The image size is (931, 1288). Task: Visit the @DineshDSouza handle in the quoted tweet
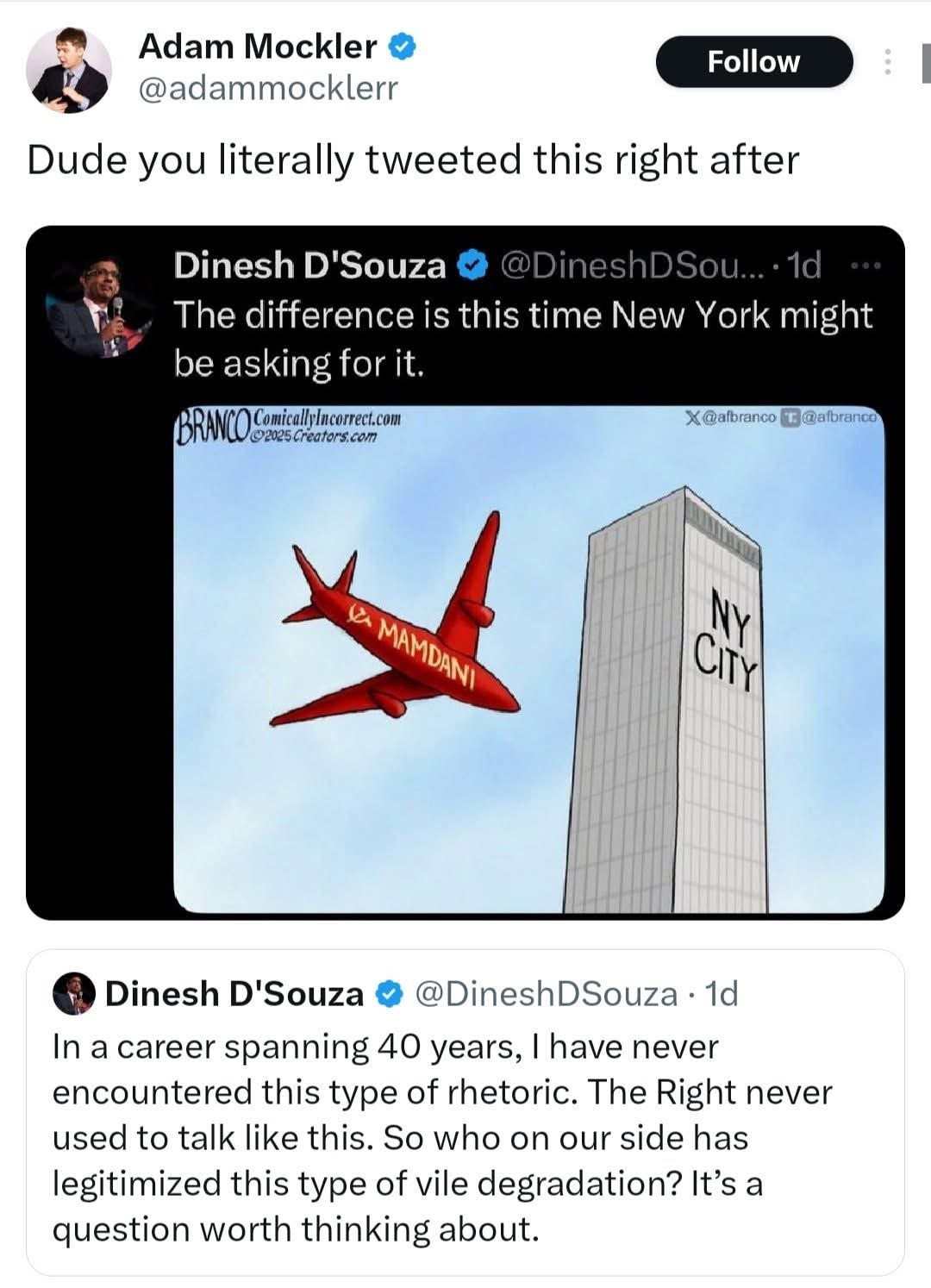point(547,994)
